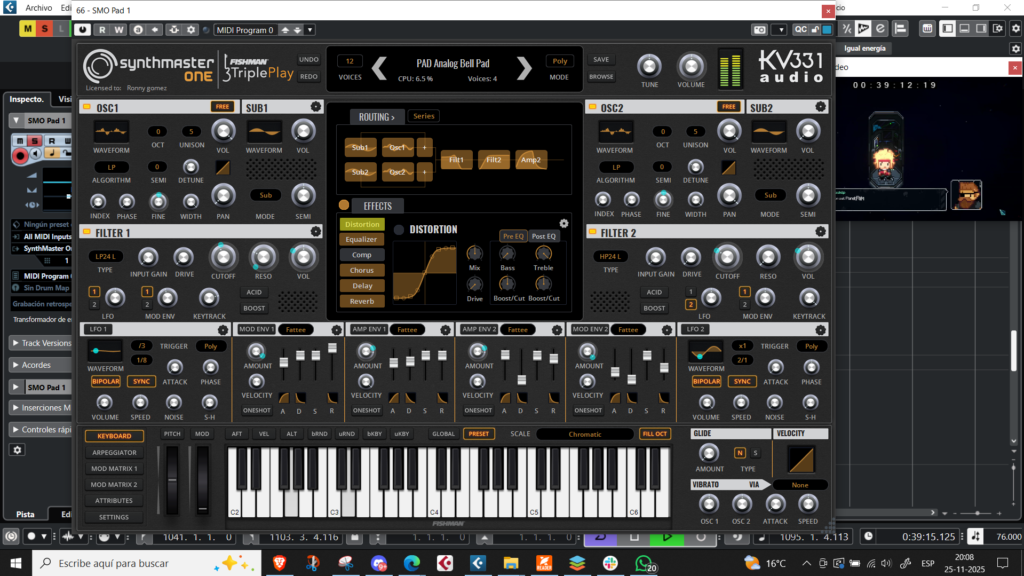The image size is (1024, 576).
Task: Adjust master VOLUME knob
Action: pyautogui.click(x=690, y=66)
